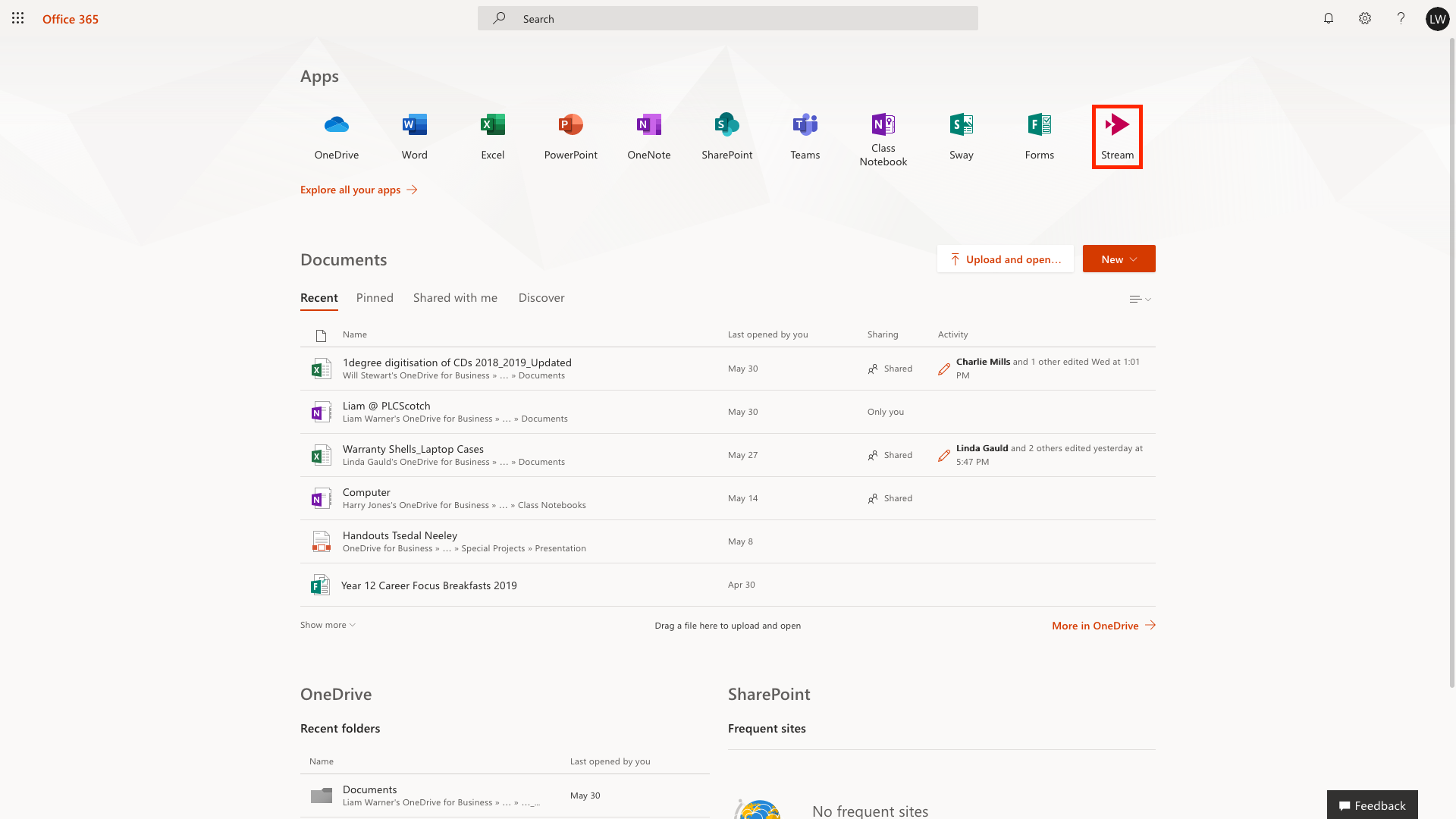Click the file type column header icon
Screen dimensions: 1456x819
pyautogui.click(x=321, y=335)
